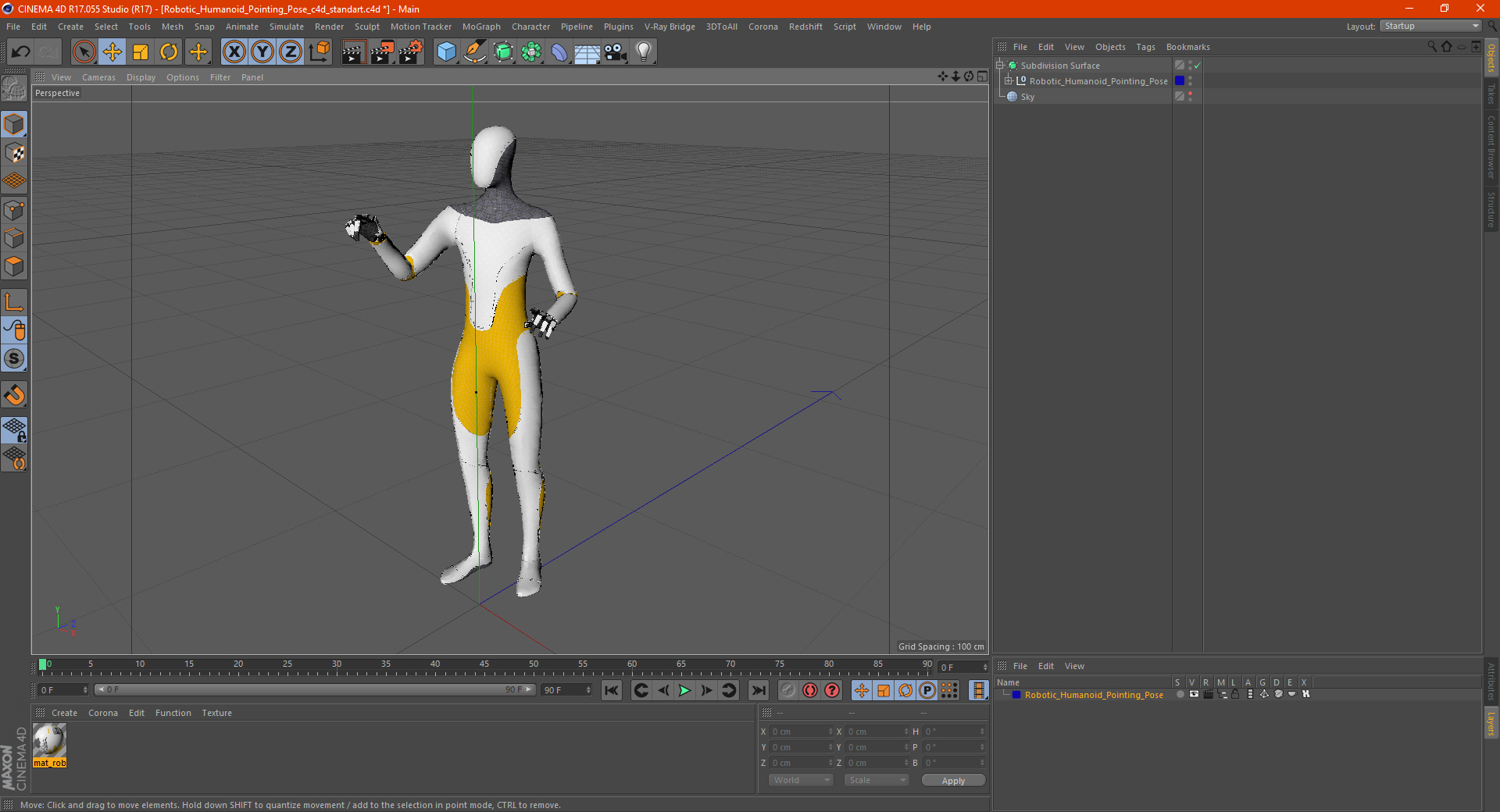Activate the Rotate tool in top toolbar
This screenshot has width=1500, height=812.
tap(169, 52)
